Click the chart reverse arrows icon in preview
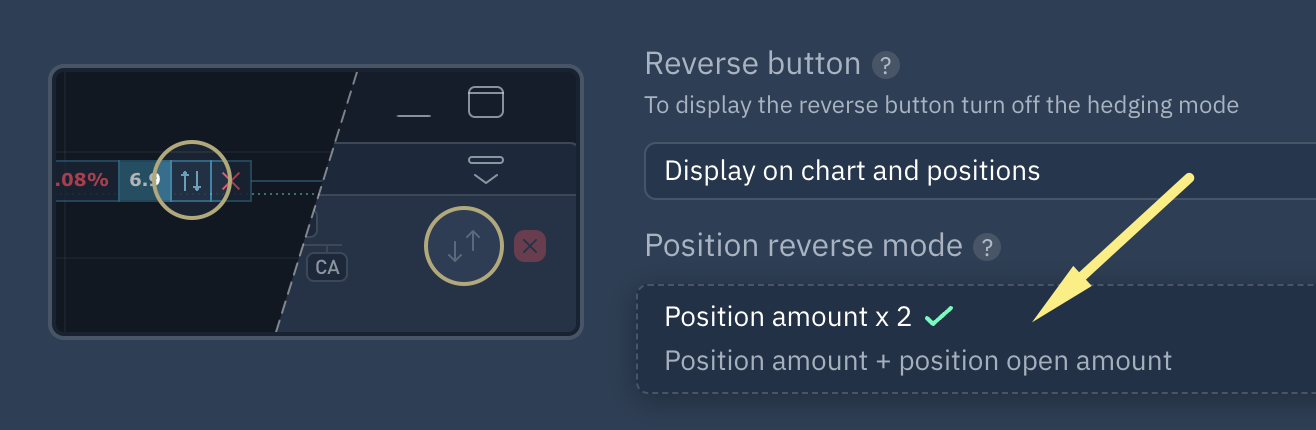 coord(191,181)
